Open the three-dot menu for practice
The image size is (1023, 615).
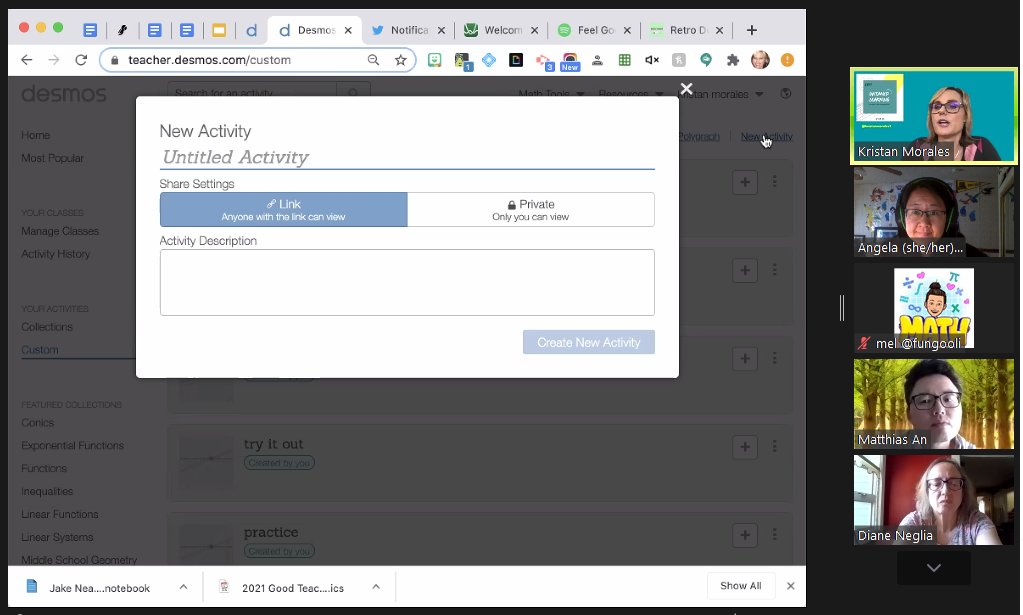774,535
